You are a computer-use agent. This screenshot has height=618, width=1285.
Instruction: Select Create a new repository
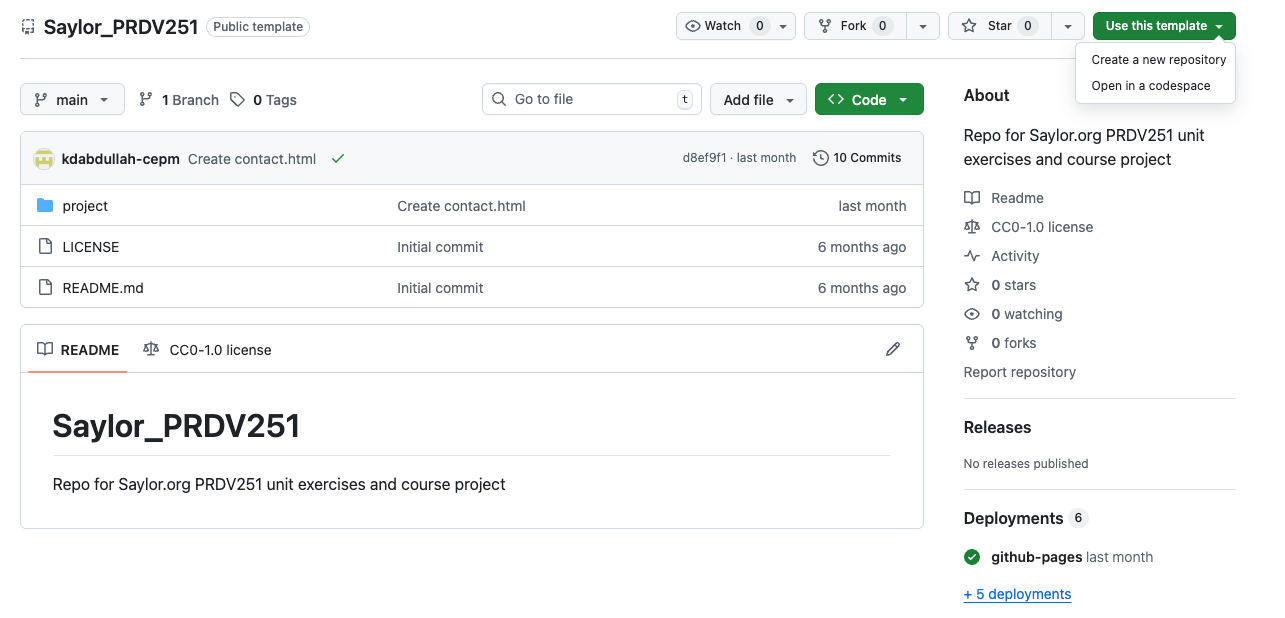coord(1158,60)
